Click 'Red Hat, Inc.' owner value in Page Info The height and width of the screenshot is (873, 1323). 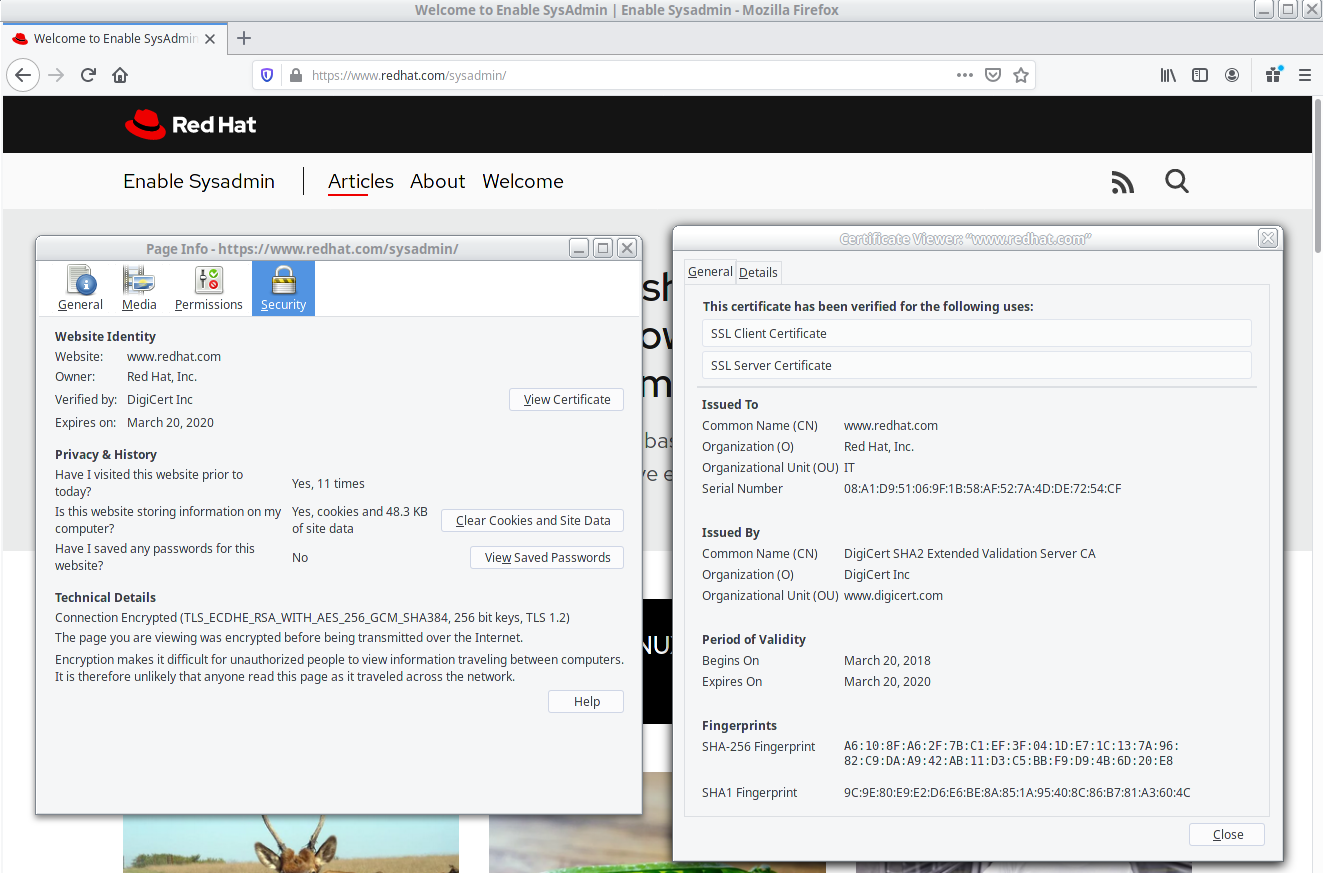coord(162,377)
